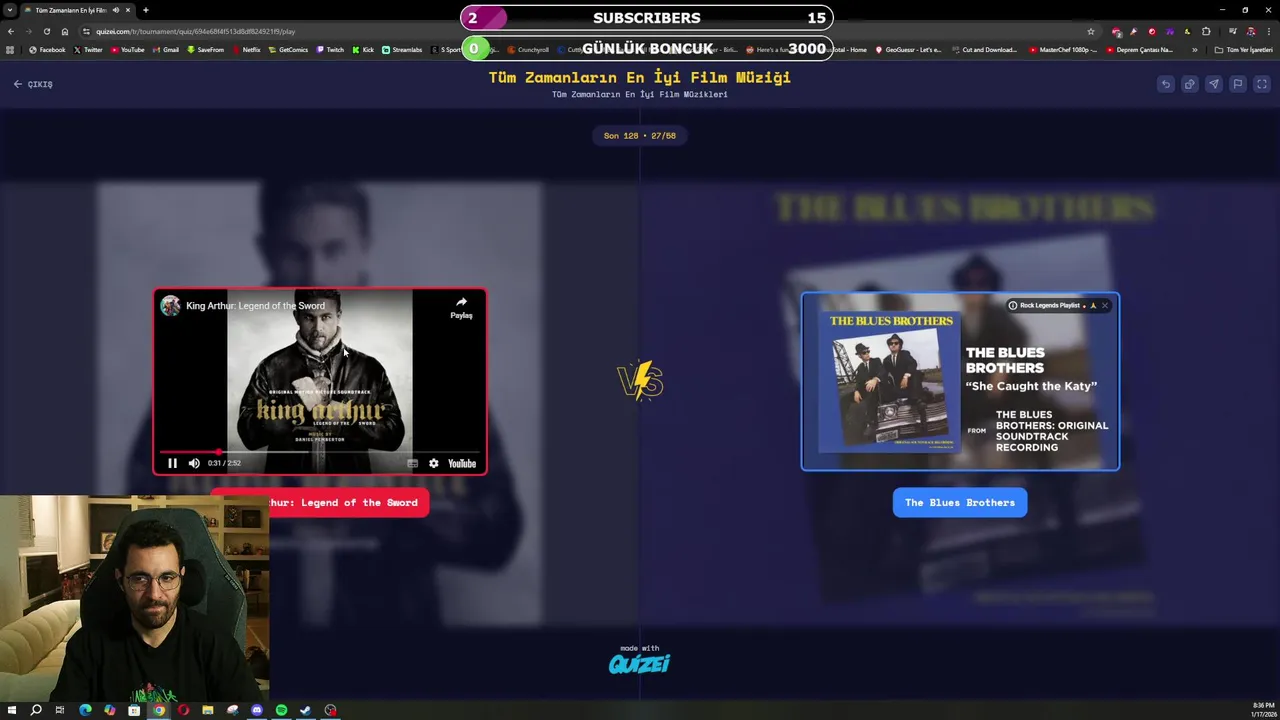Screen dimensions: 1280x720
Task: Switch to Discord in the taskbar
Action: [x=257, y=710]
